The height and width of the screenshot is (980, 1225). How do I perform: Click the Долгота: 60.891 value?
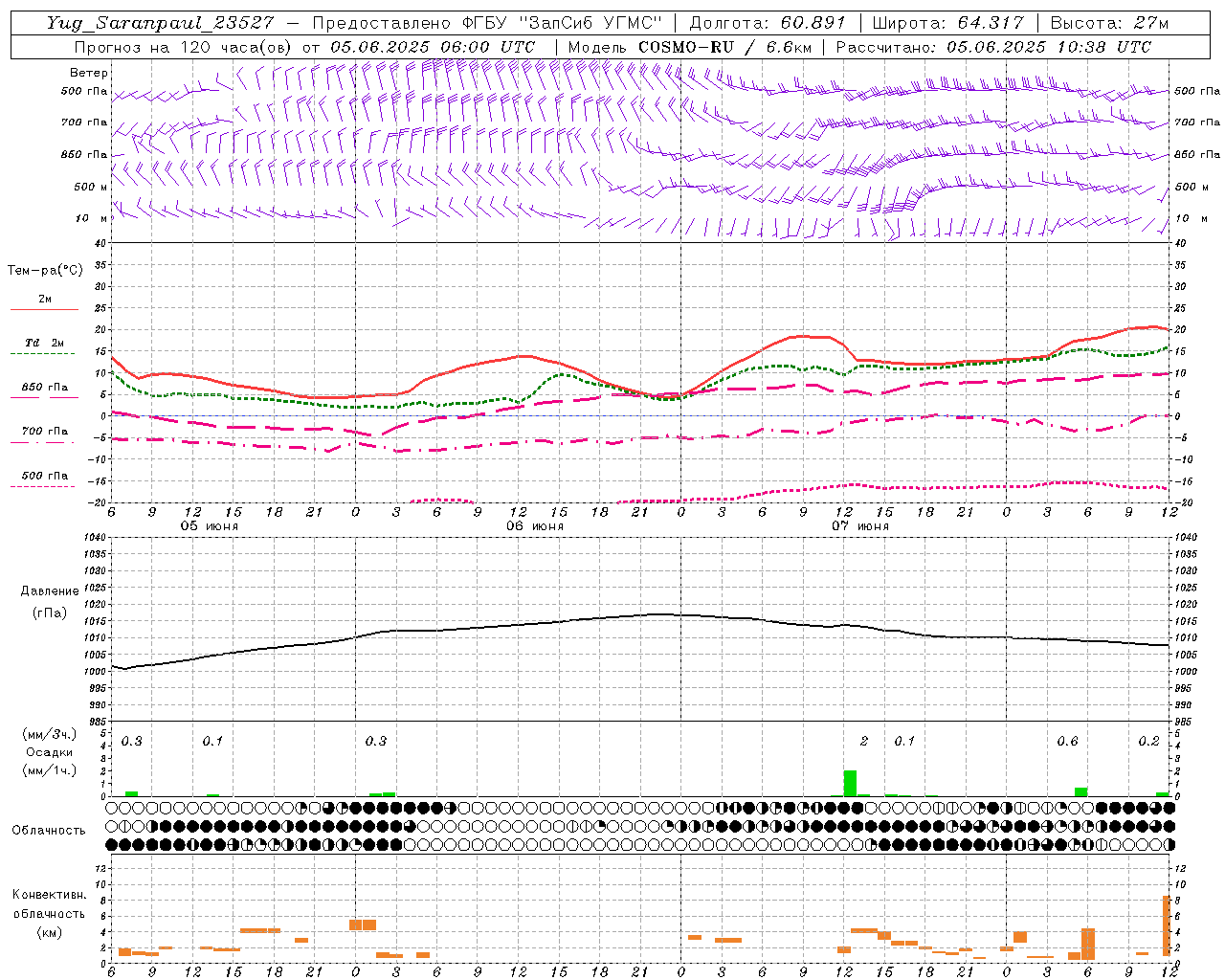coord(768,23)
